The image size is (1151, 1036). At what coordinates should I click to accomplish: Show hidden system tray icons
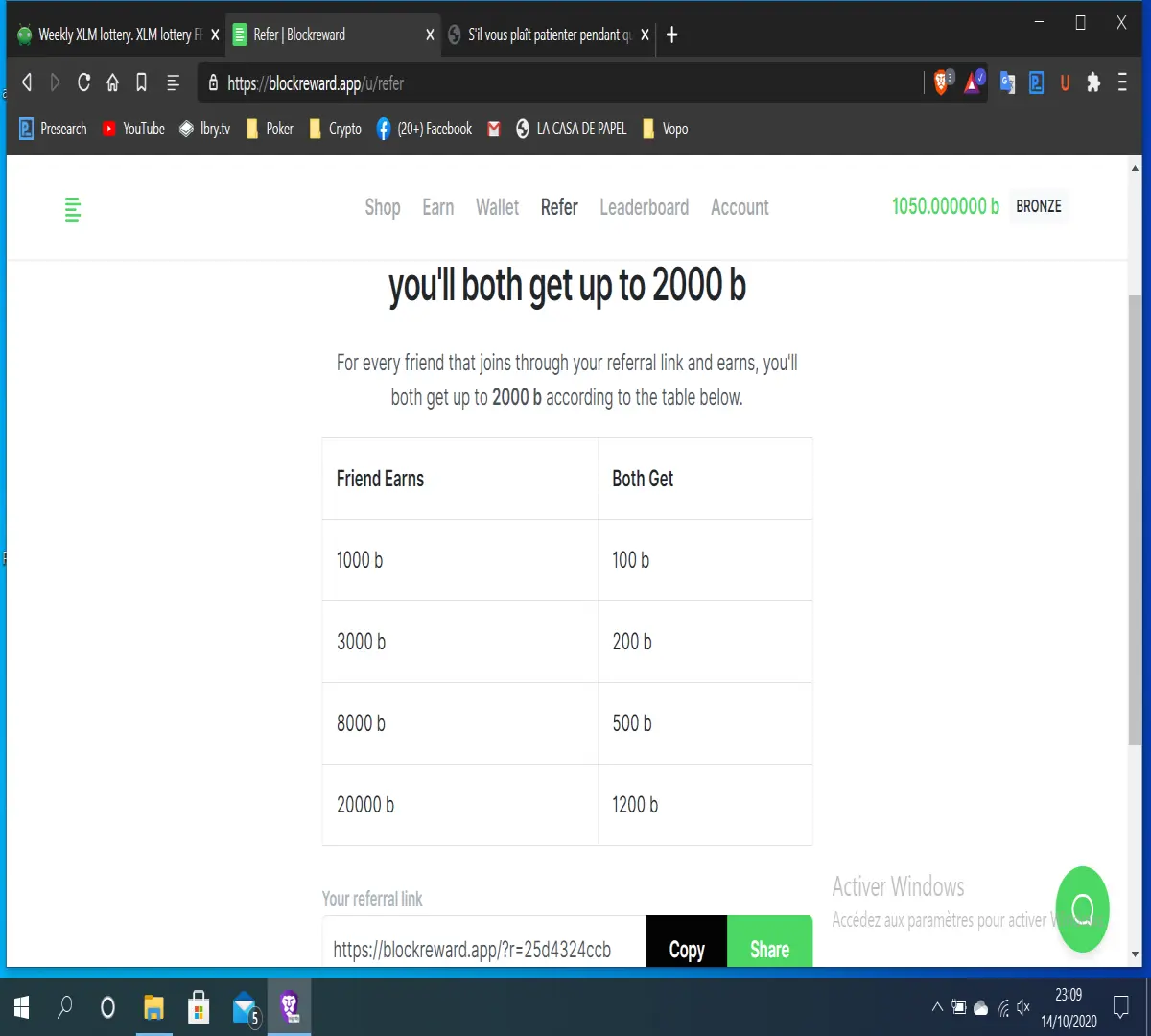coord(937,1007)
